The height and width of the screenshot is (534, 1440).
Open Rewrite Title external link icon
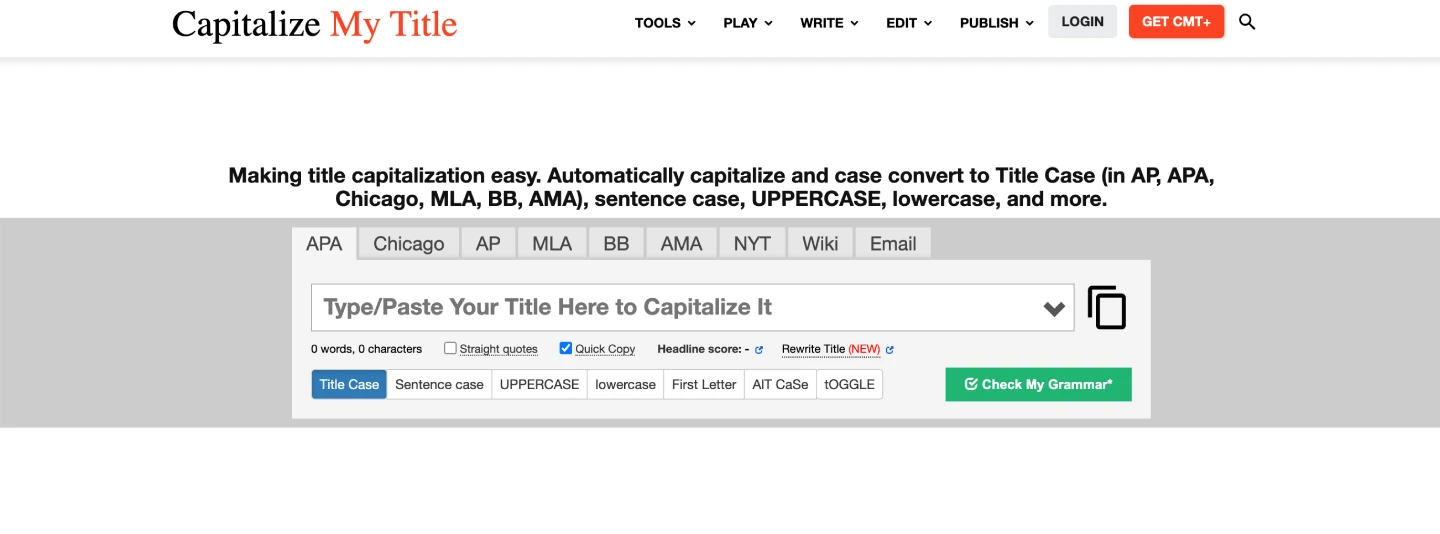(890, 350)
